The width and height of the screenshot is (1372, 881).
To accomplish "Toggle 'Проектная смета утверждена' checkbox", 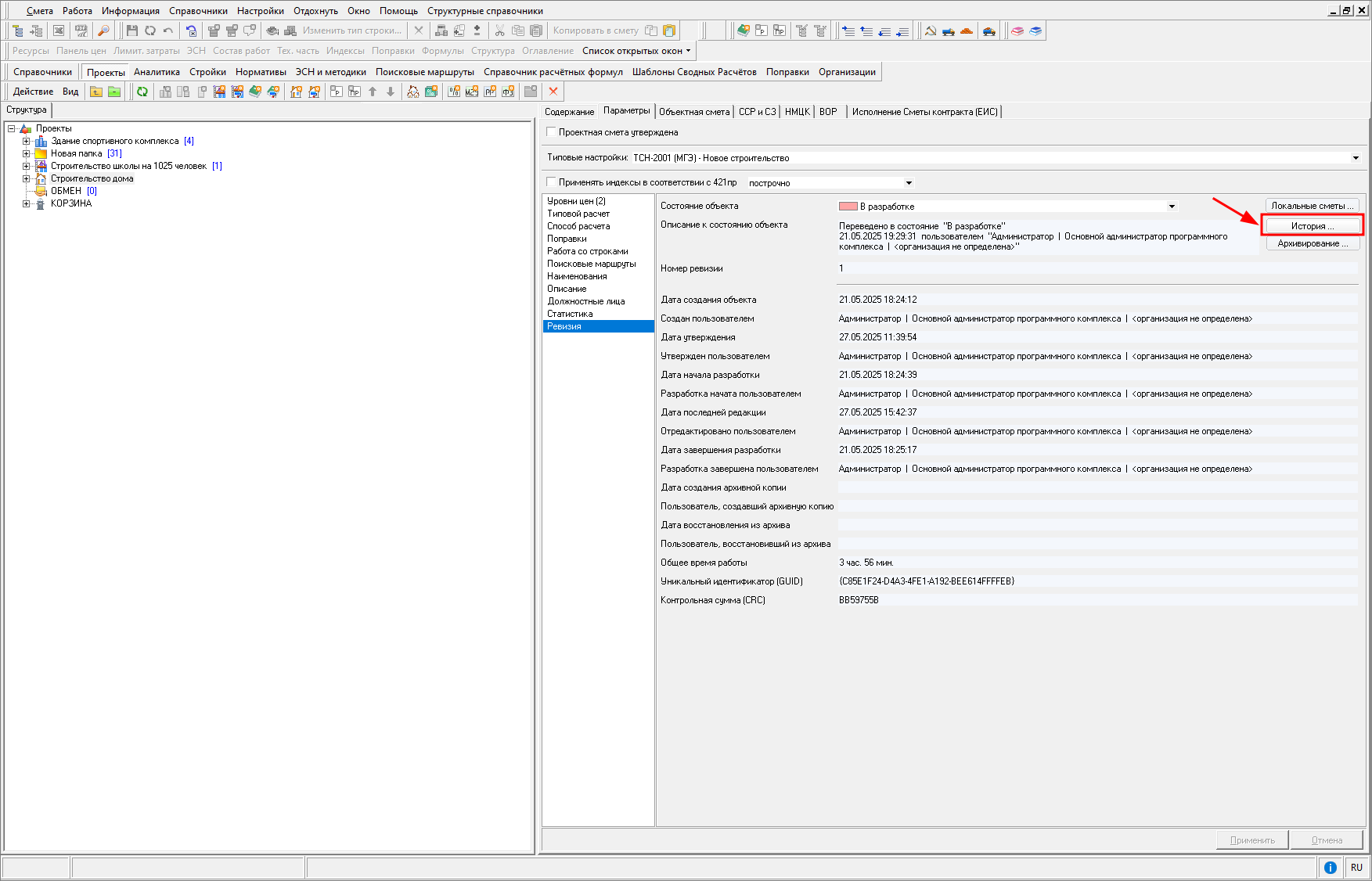I will (552, 132).
